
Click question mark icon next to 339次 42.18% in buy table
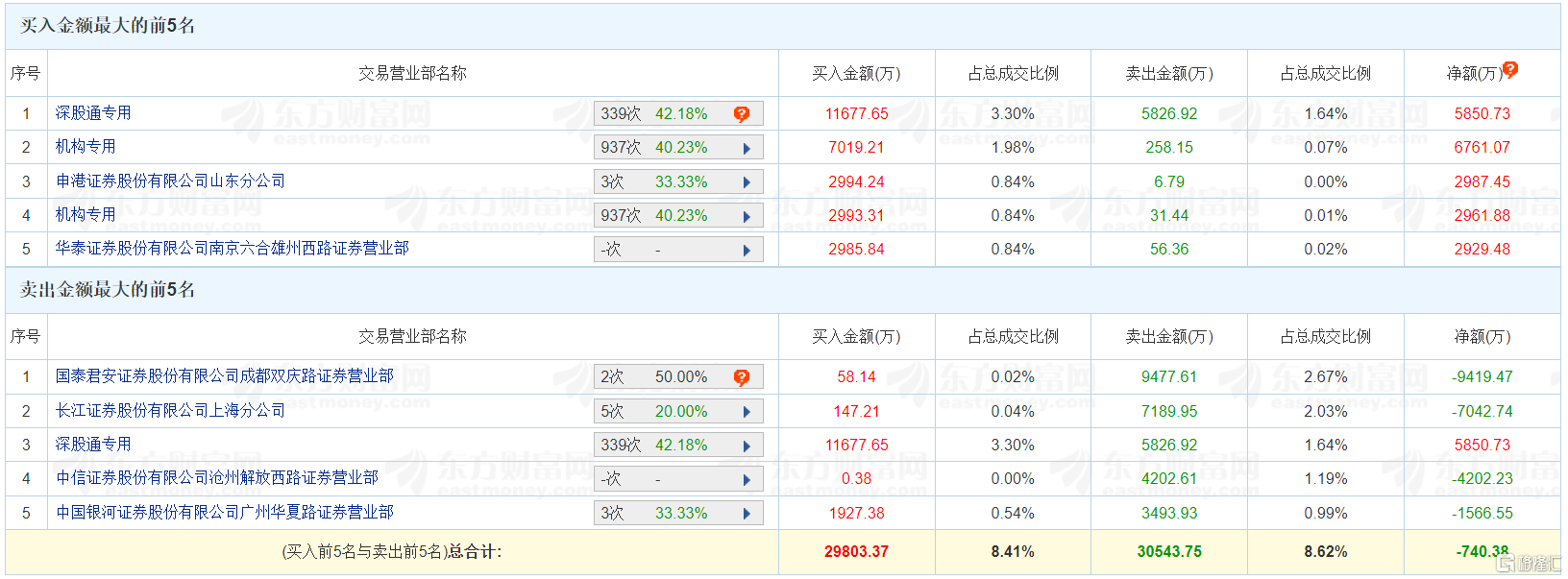click(741, 114)
